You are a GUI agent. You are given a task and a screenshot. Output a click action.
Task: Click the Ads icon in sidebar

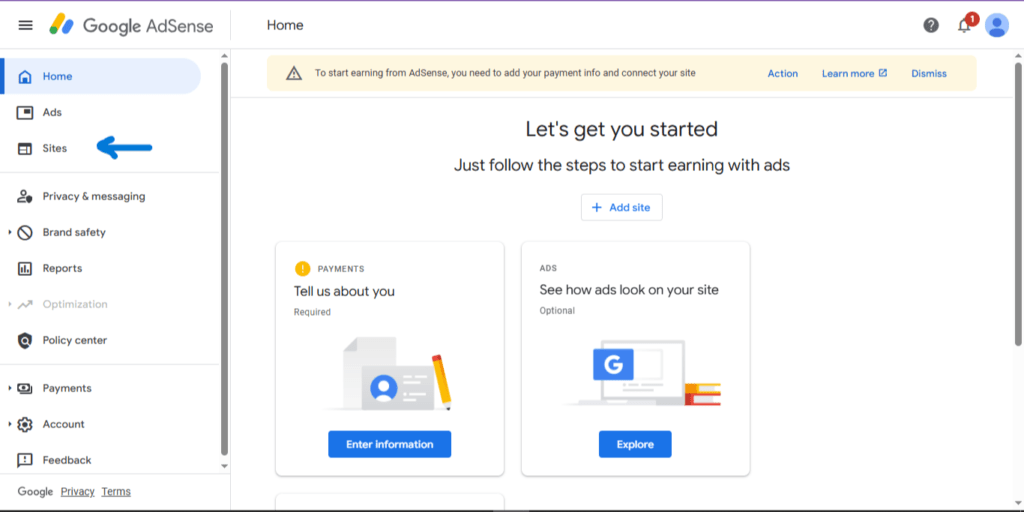pyautogui.click(x=25, y=112)
